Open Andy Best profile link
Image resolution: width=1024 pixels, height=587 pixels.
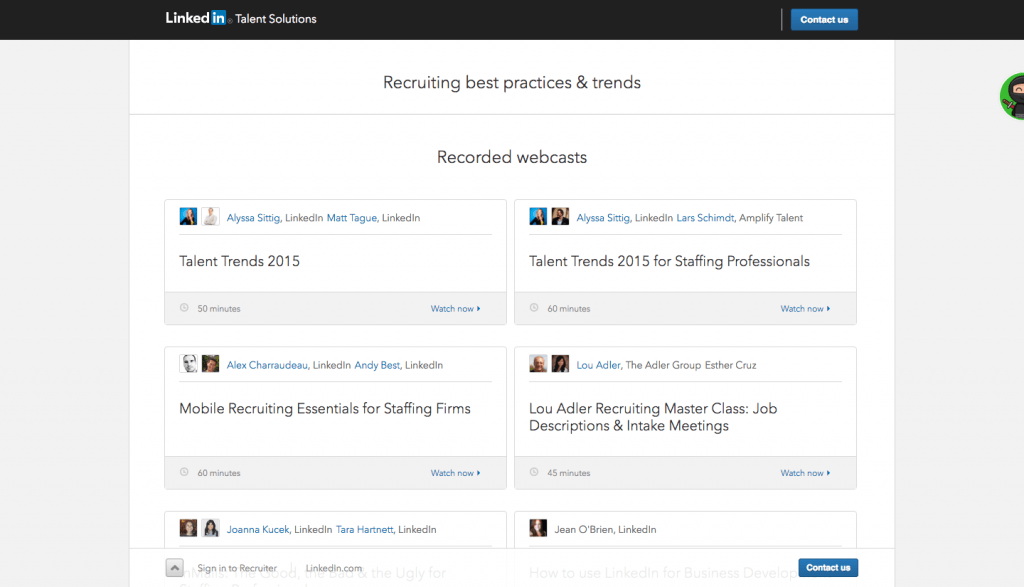click(377, 366)
